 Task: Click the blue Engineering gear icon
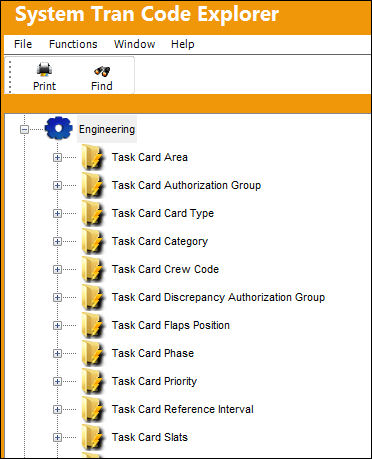(x=59, y=128)
